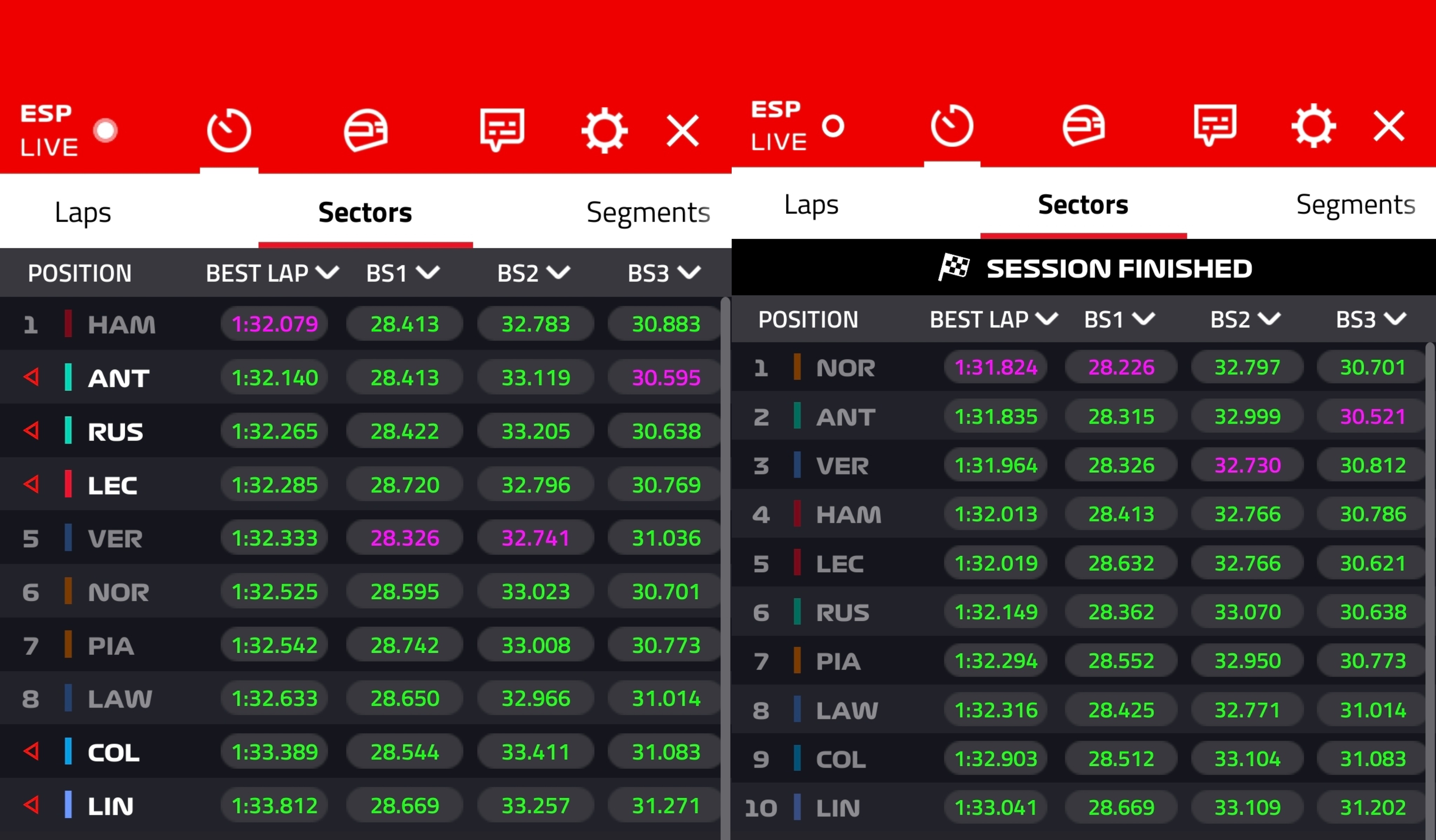Select LIN driver name in right panel

pos(838,808)
